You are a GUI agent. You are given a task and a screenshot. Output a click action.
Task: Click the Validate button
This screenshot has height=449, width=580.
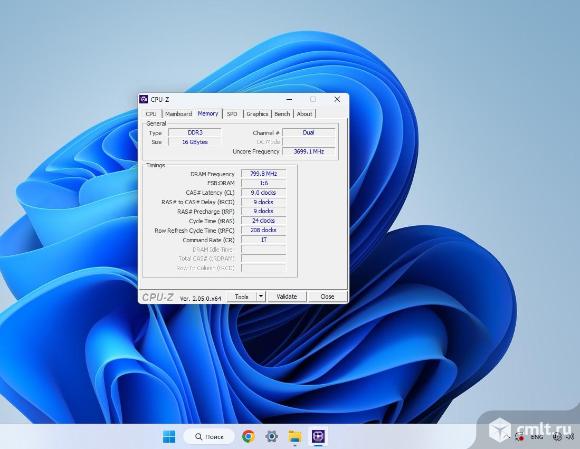(x=287, y=297)
